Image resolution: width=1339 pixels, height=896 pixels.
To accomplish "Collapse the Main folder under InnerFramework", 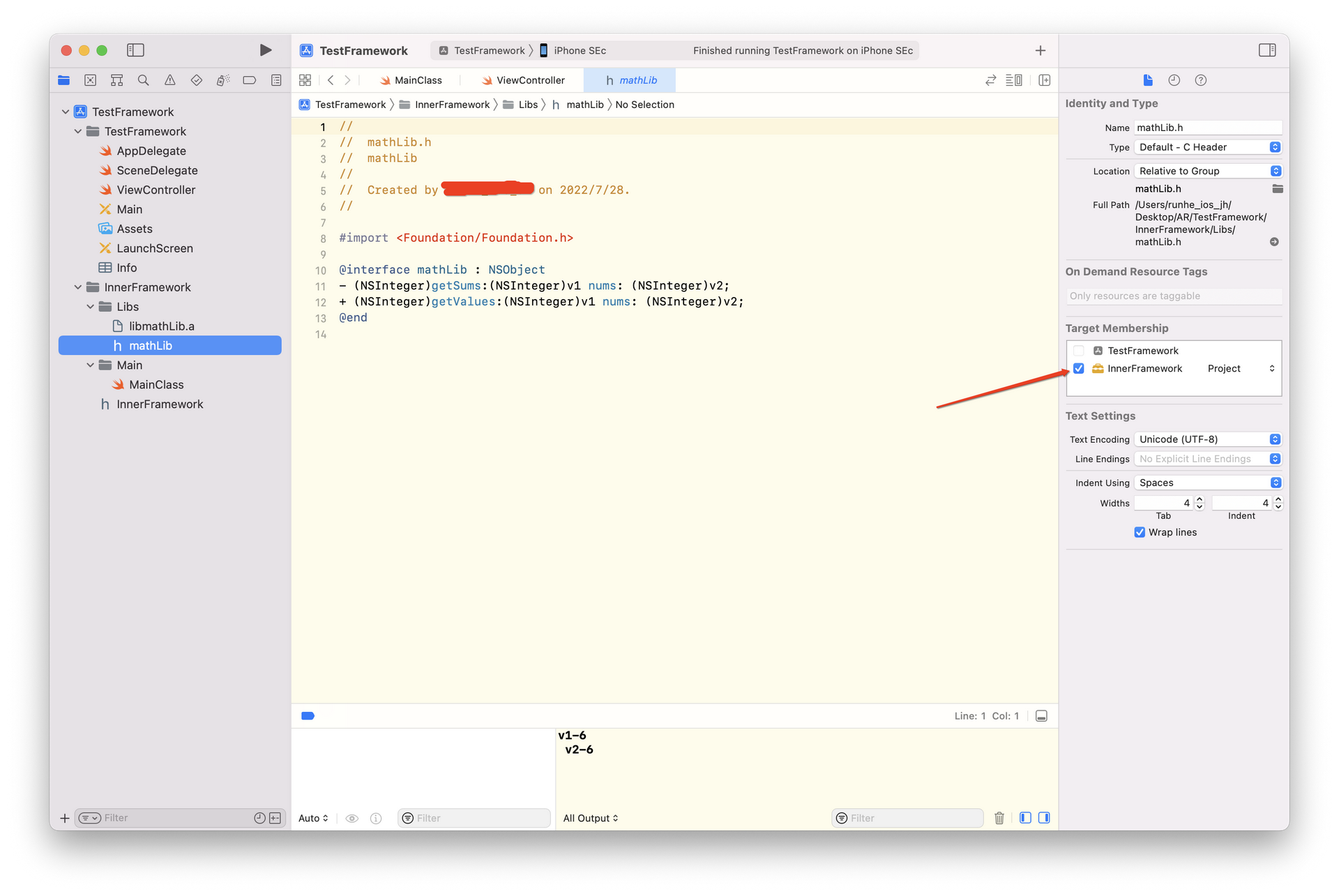I will point(91,365).
